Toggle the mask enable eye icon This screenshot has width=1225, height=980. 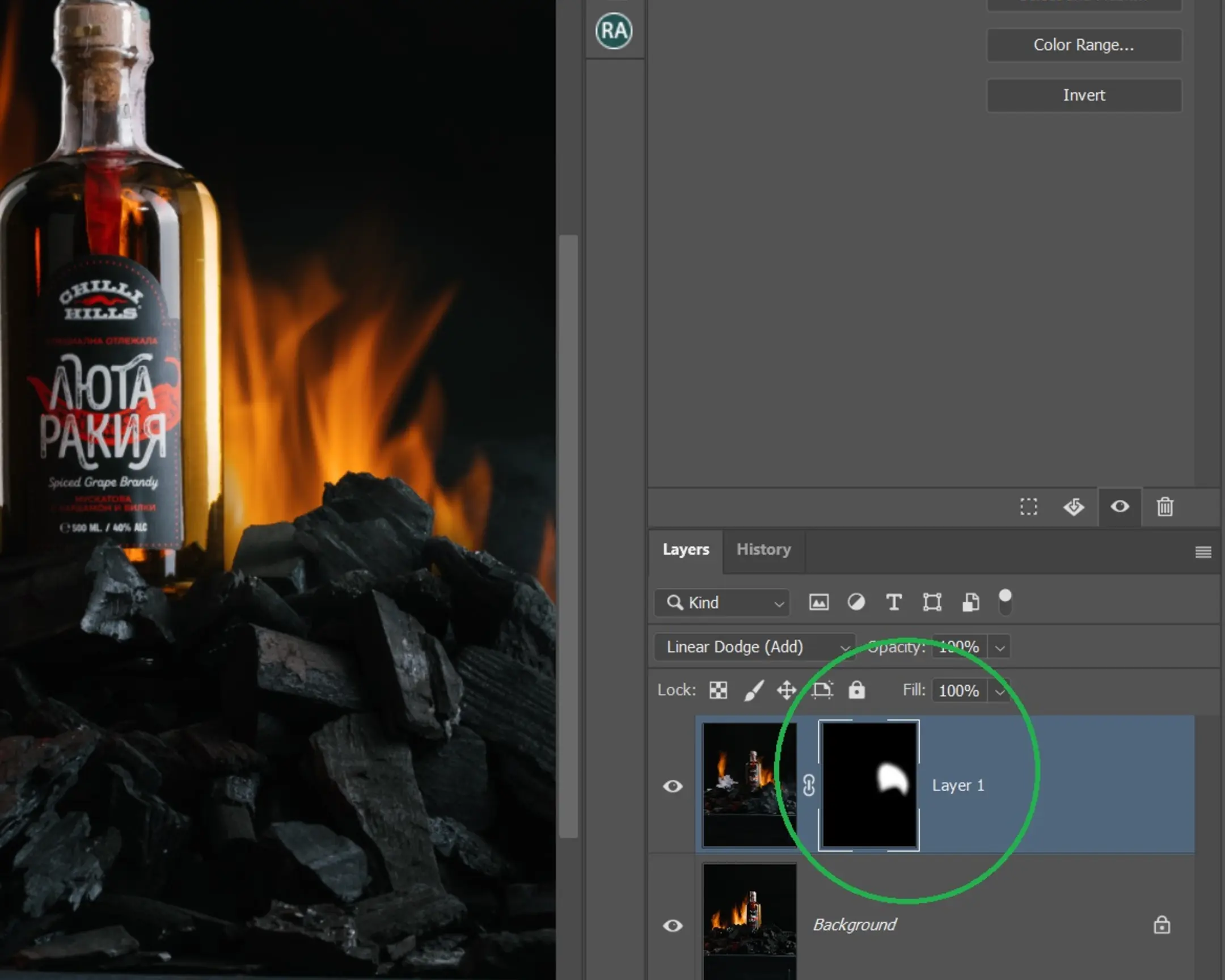tap(1120, 508)
